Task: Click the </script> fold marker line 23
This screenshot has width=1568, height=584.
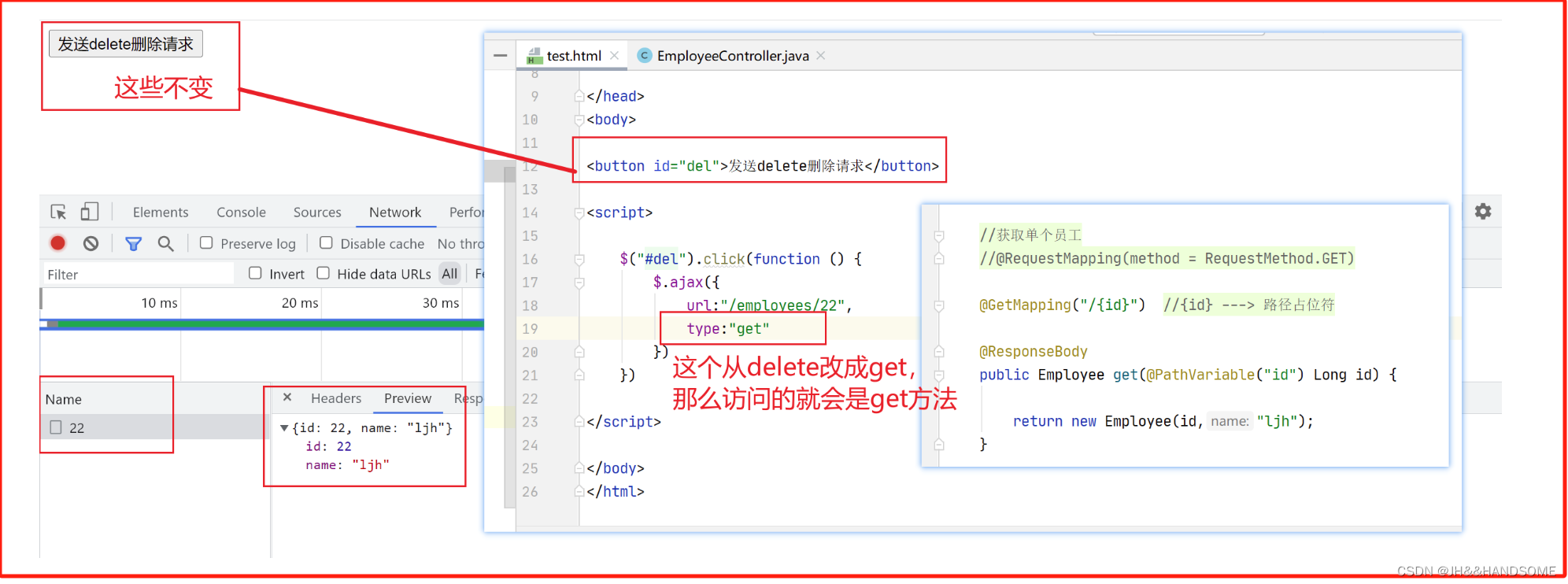Action: (x=579, y=422)
